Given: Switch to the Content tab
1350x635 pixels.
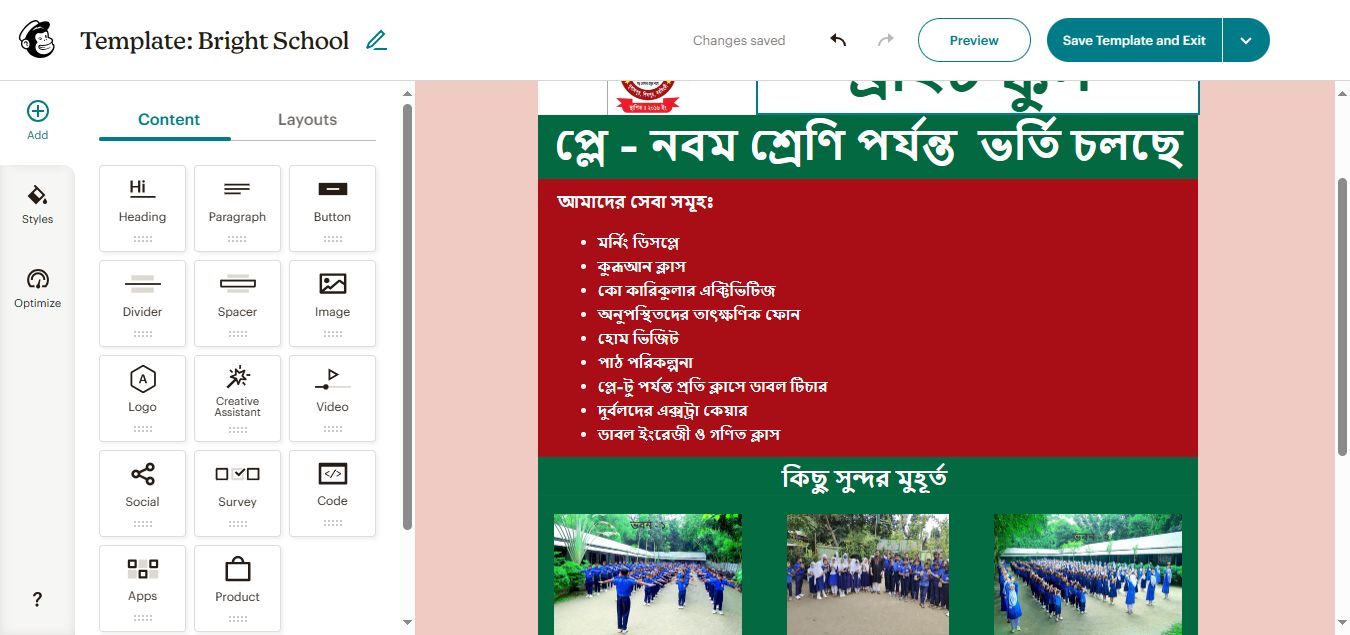Looking at the screenshot, I should pos(169,119).
